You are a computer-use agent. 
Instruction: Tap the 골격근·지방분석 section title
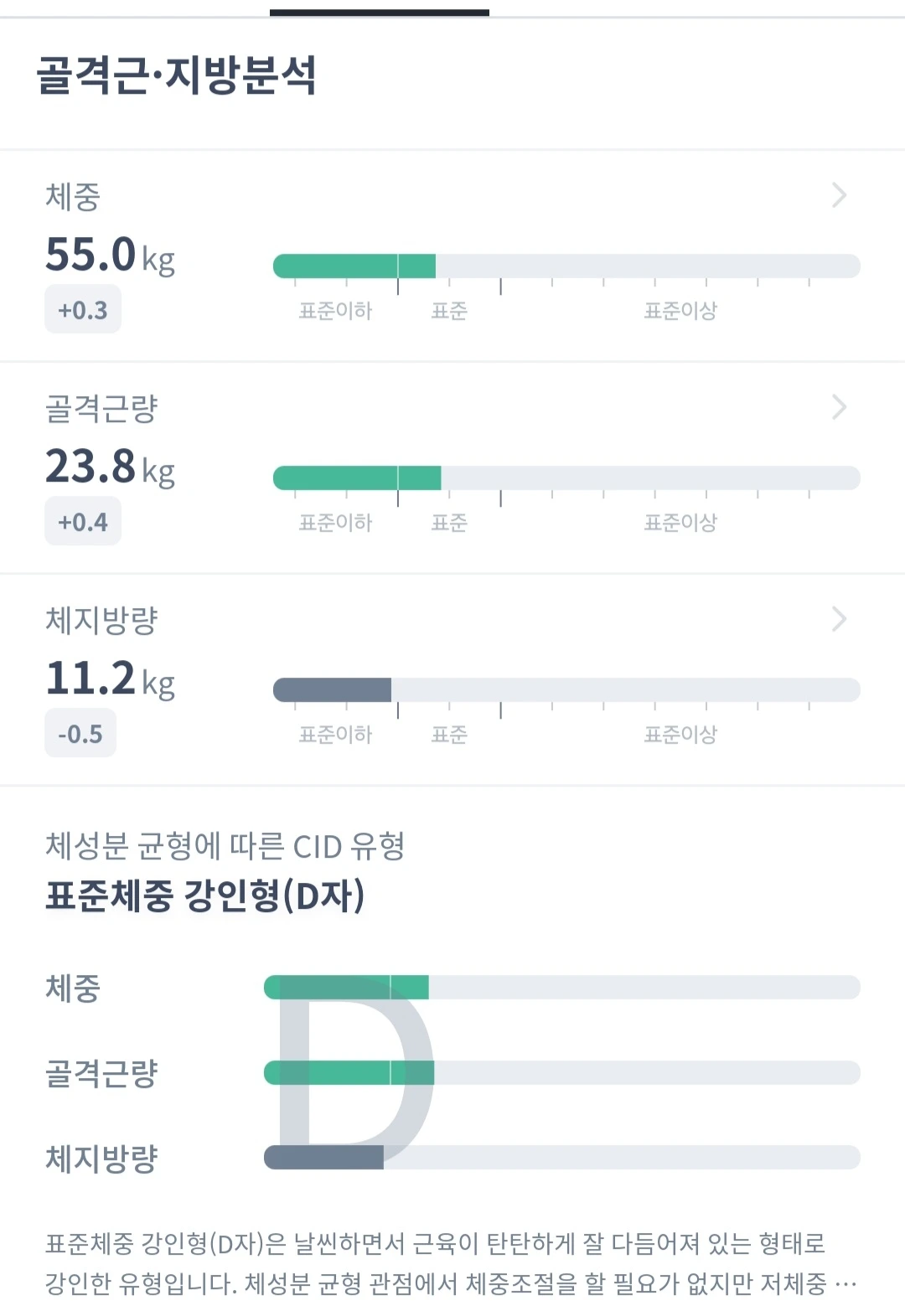point(177,75)
